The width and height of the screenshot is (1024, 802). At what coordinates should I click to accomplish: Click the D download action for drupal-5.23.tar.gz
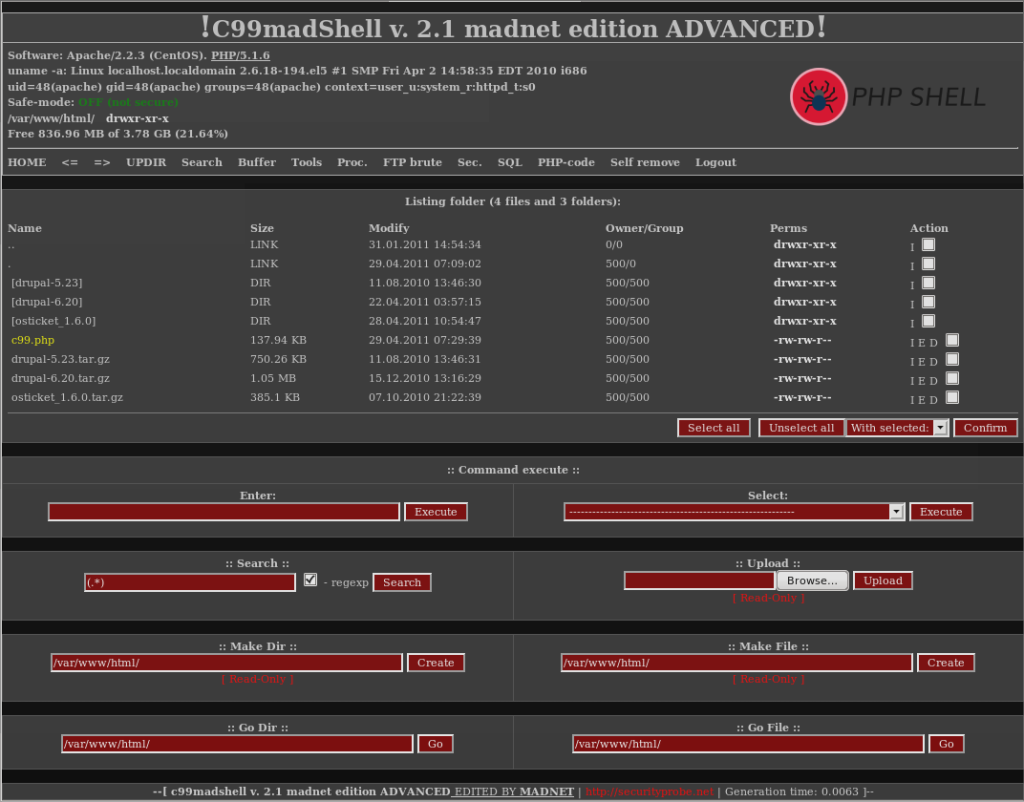[934, 362]
